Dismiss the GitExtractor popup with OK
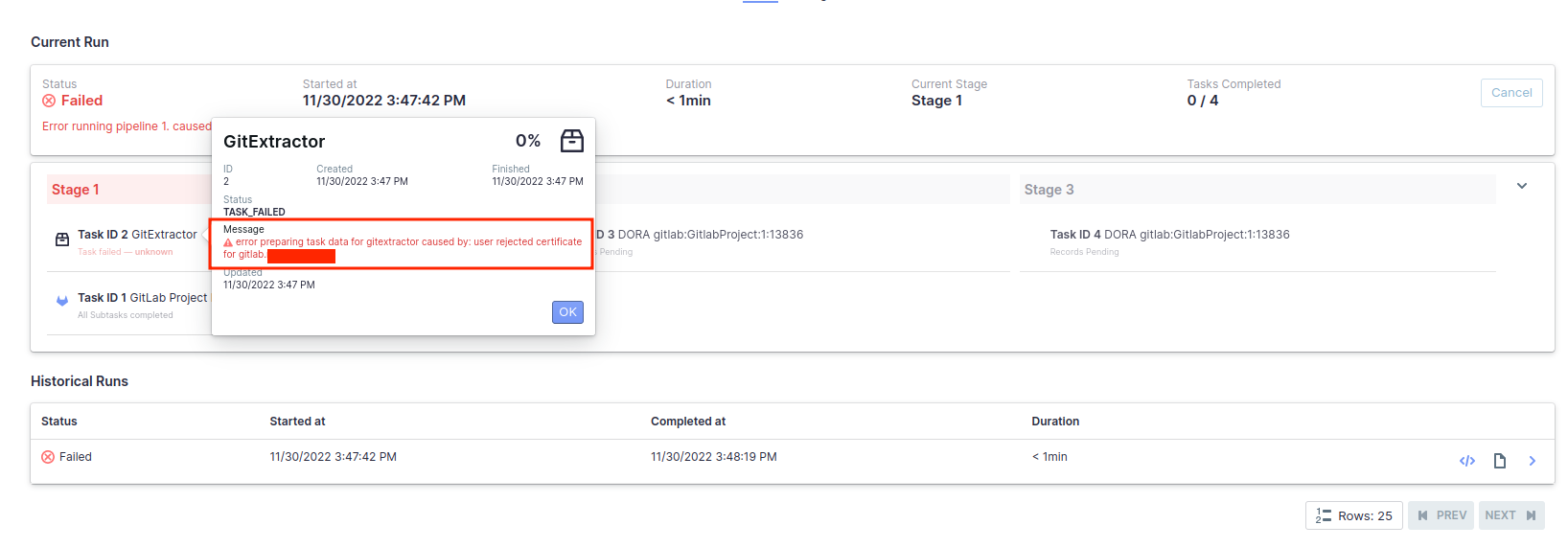Screen dimensions: 1568x548 (567, 312)
